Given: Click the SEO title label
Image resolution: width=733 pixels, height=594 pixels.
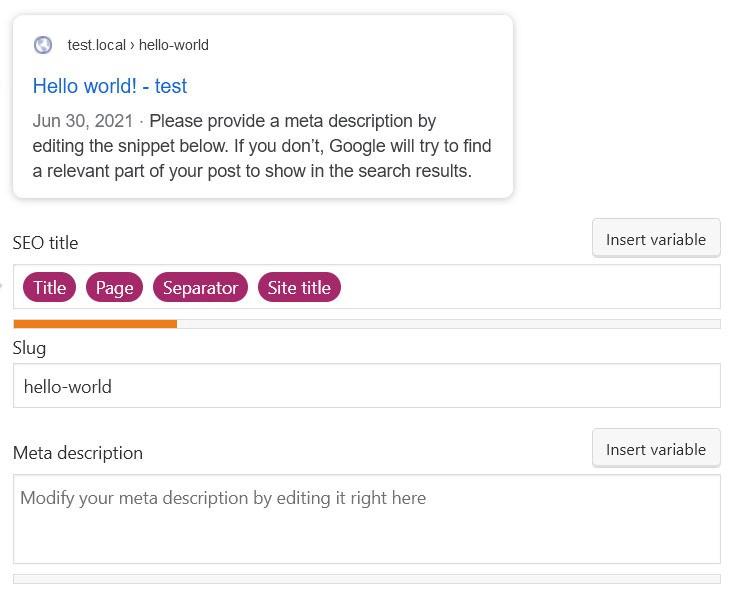Looking at the screenshot, I should (x=45, y=243).
